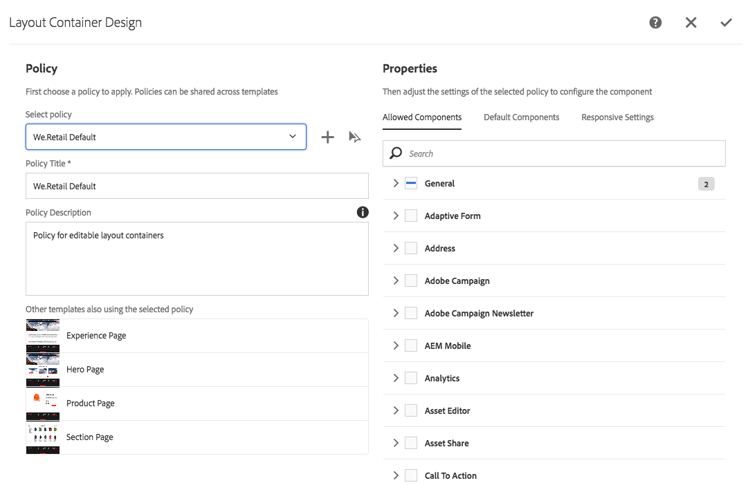Image resolution: width=750 pixels, height=485 pixels.
Task: Cancel the dialog with X icon
Action: click(x=691, y=22)
